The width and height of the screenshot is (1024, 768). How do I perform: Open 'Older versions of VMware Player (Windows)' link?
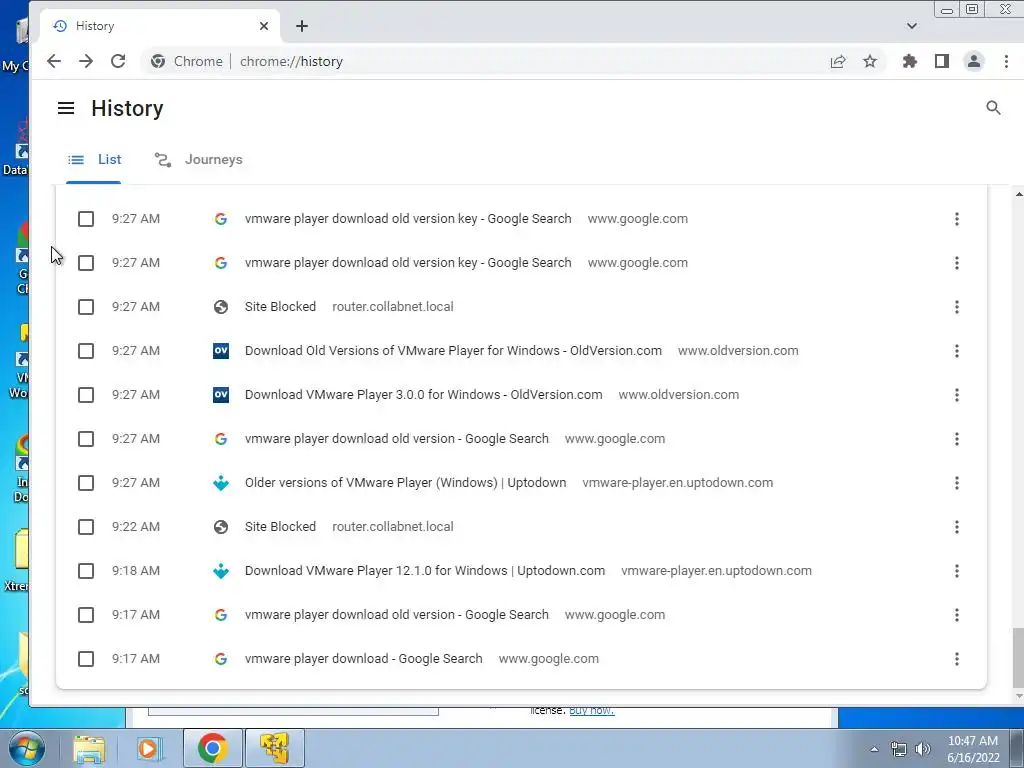coord(406,483)
